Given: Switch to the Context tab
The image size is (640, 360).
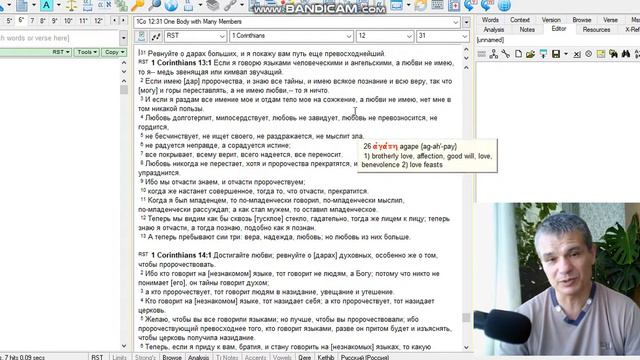Looking at the screenshot, I should point(520,20).
